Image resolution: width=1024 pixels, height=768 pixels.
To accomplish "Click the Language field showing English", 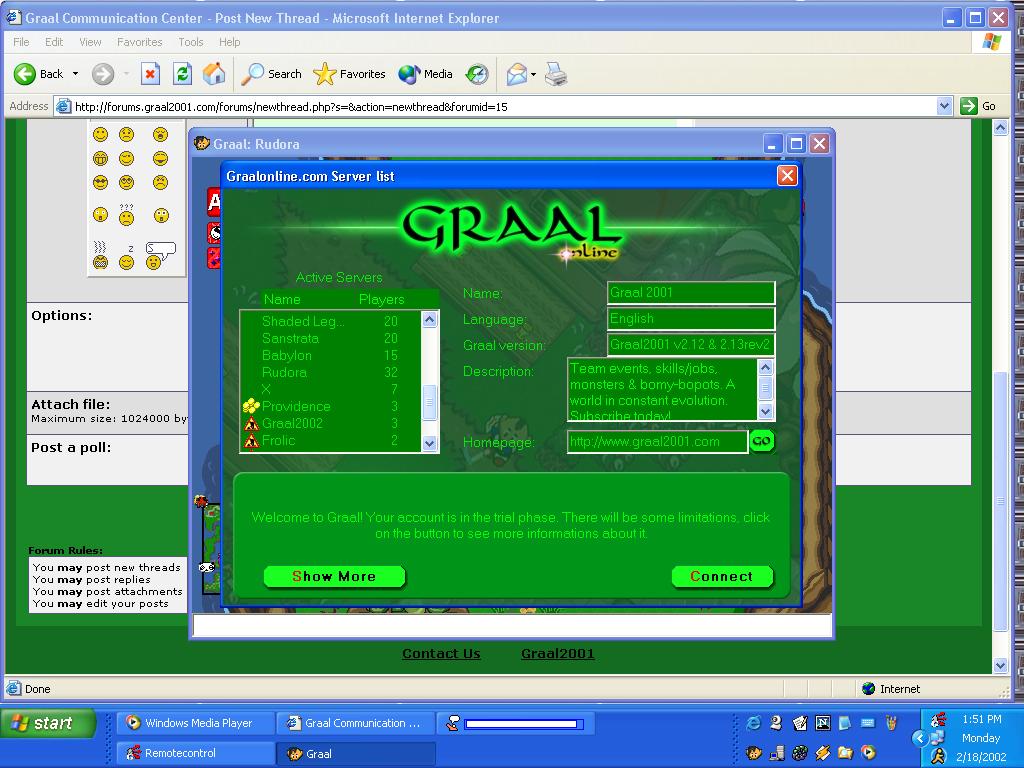I will 691,319.
